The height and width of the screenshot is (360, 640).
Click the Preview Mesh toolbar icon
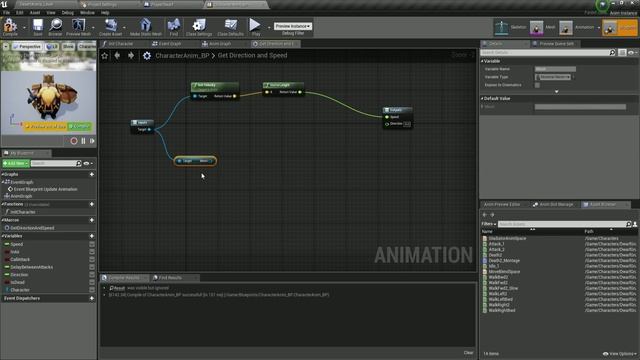pyautogui.click(x=78, y=26)
